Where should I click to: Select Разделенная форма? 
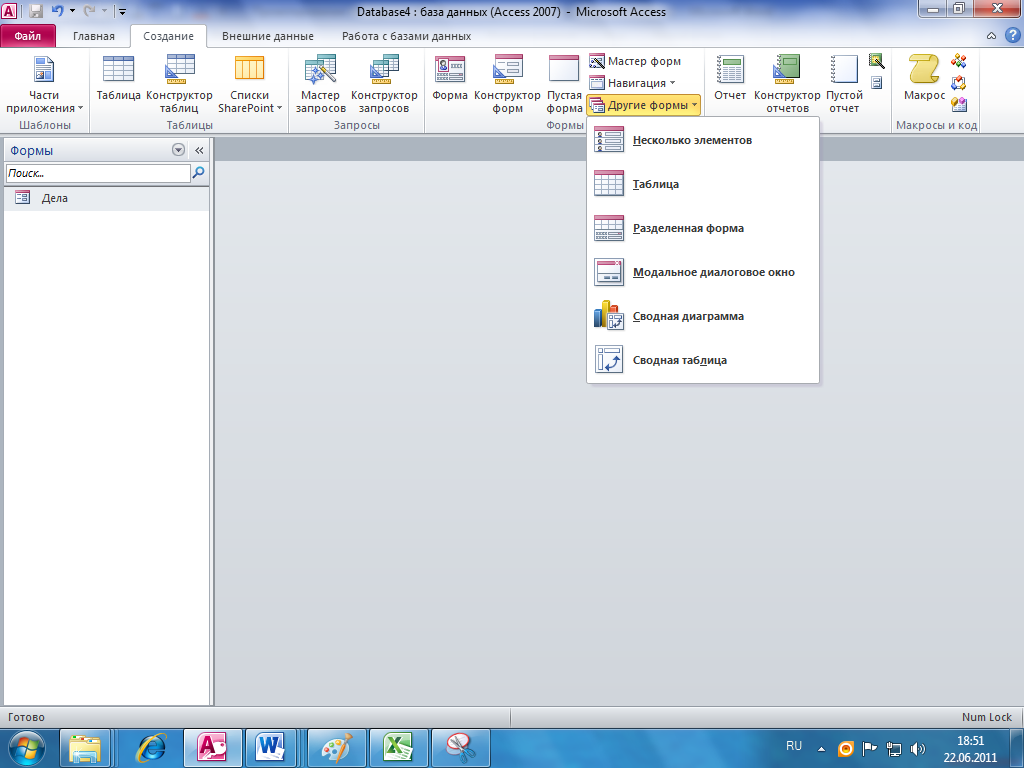click(703, 228)
